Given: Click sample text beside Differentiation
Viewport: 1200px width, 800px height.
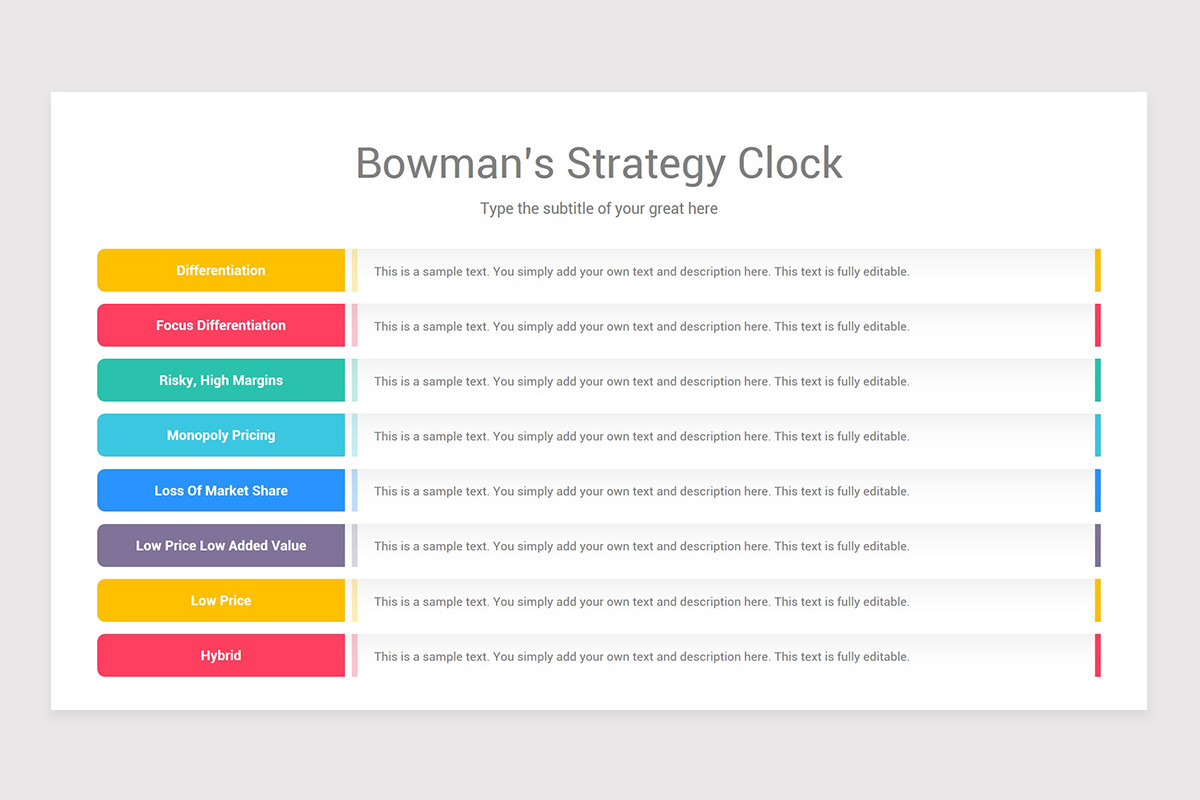Looking at the screenshot, I should (642, 272).
